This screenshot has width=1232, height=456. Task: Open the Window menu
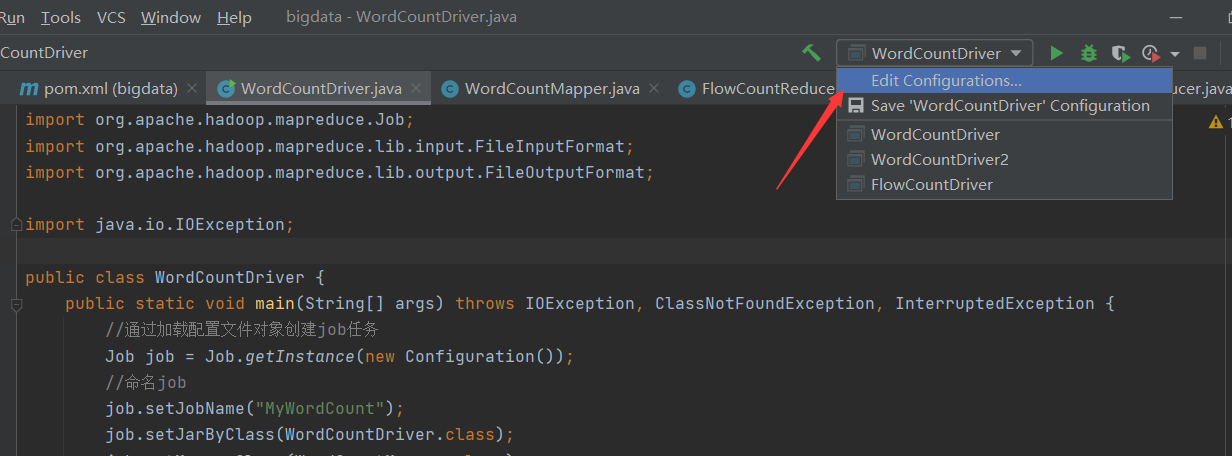171,17
